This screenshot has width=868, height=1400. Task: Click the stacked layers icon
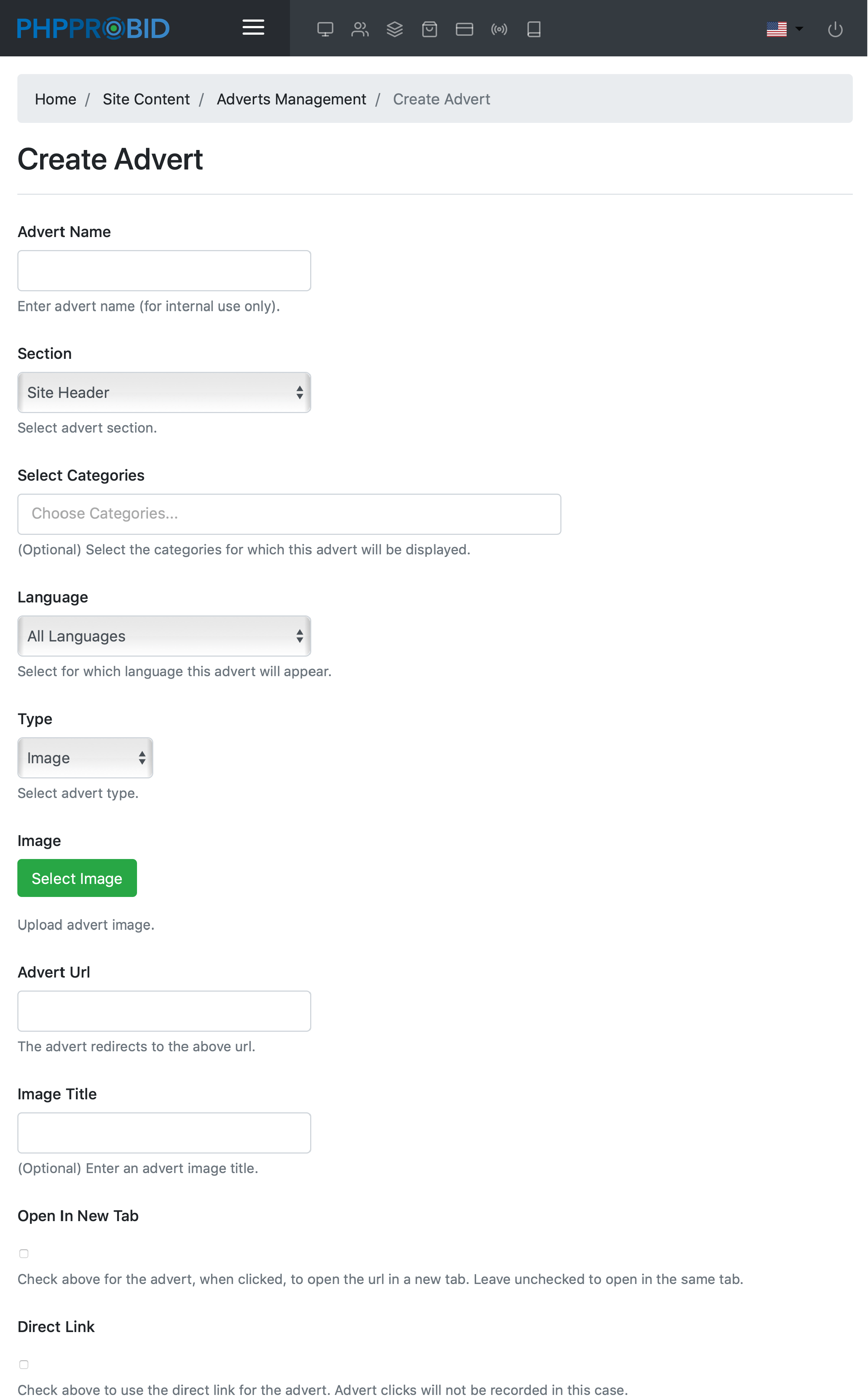pyautogui.click(x=395, y=29)
